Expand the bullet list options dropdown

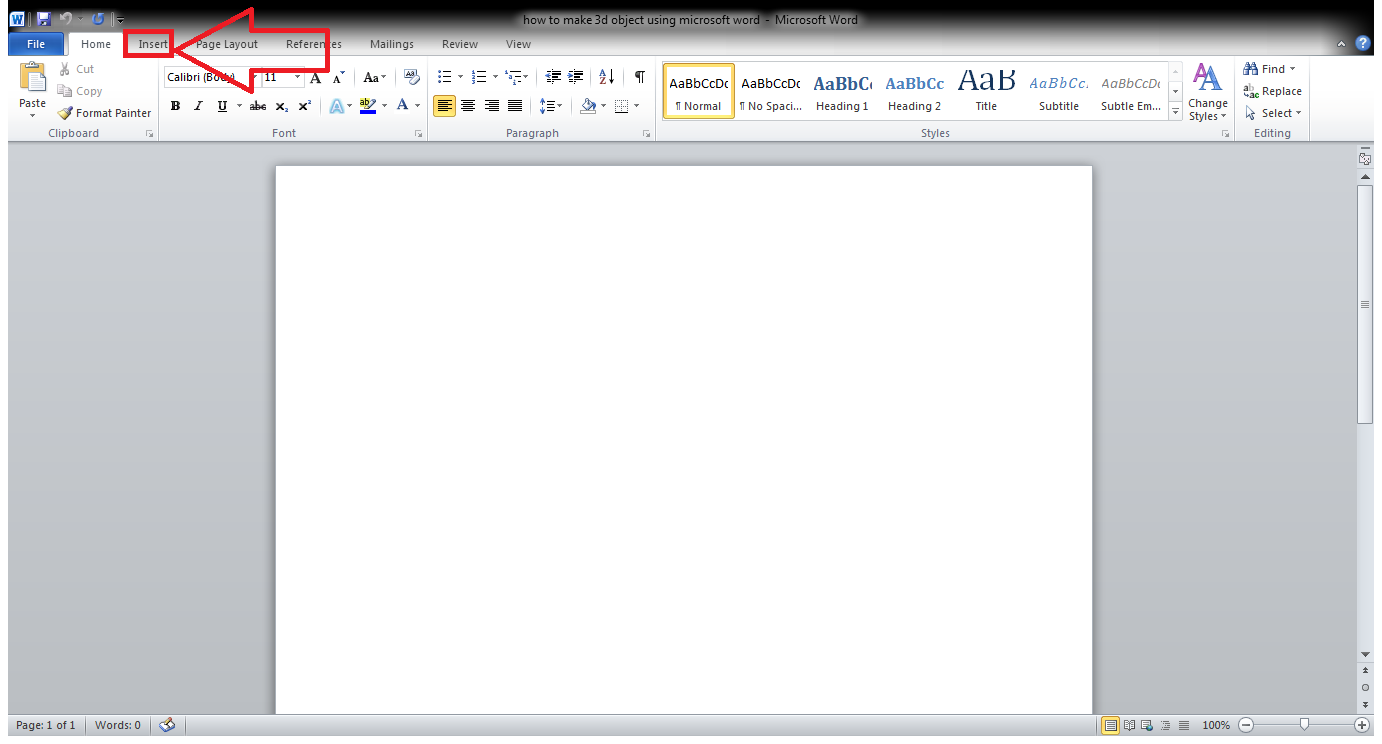point(460,76)
